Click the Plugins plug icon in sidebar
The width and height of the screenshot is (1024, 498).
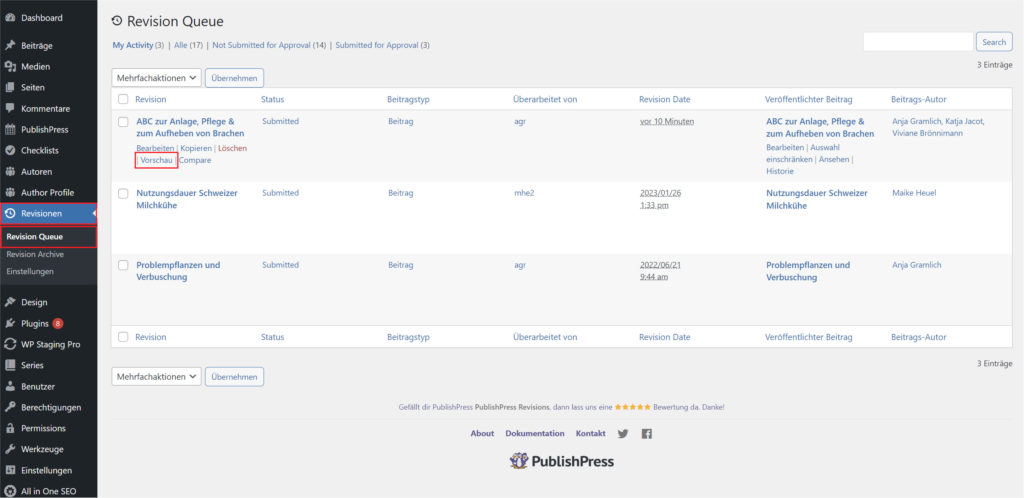tap(10, 323)
